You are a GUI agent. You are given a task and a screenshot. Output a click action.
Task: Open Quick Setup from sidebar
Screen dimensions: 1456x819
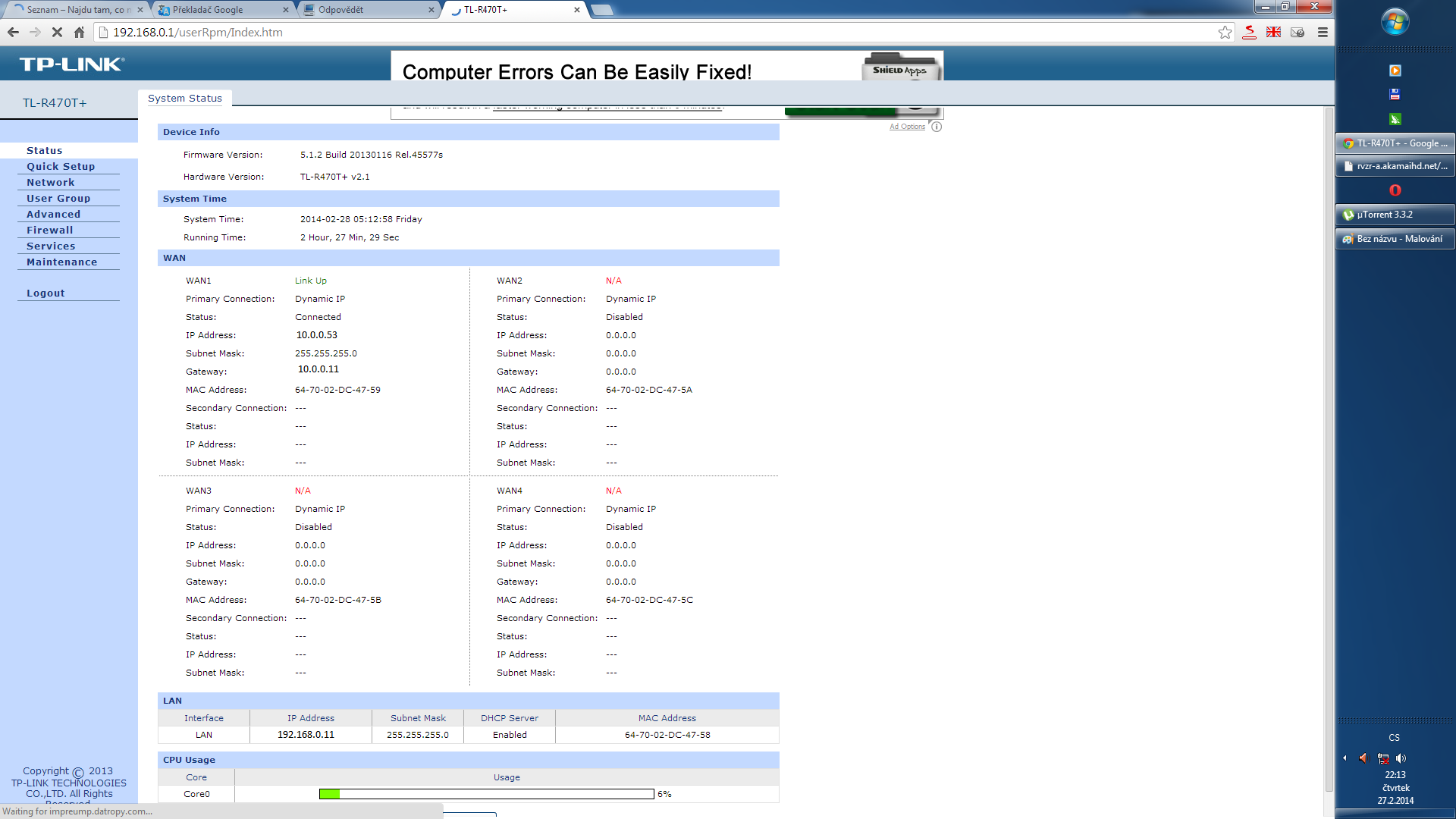[x=61, y=166]
